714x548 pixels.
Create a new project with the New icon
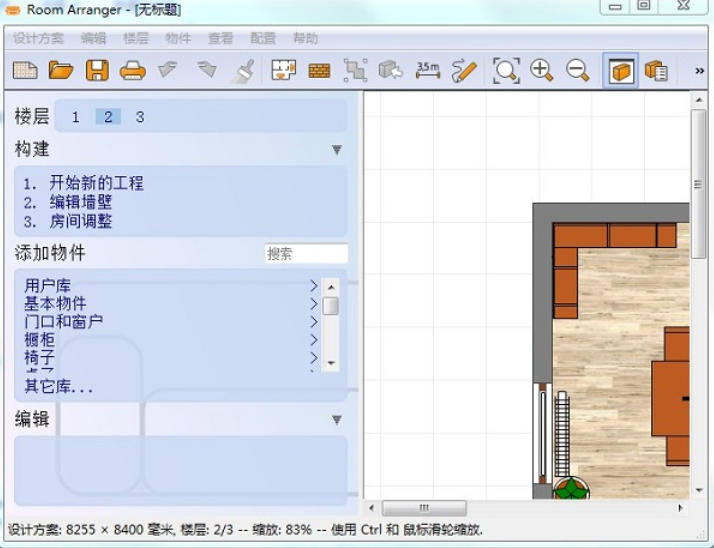click(x=25, y=71)
